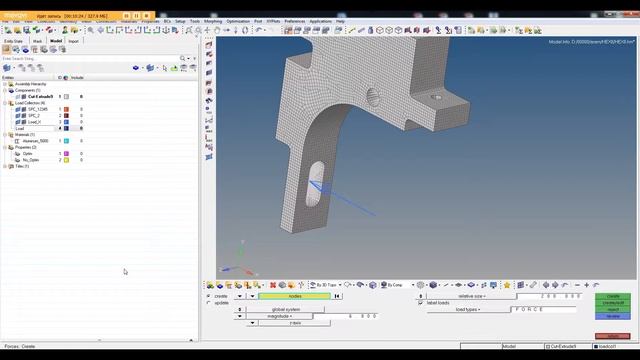Click the magnifier find icon in top-left toolbar
Screen dimensions: 640x360
click(x=90, y=30)
